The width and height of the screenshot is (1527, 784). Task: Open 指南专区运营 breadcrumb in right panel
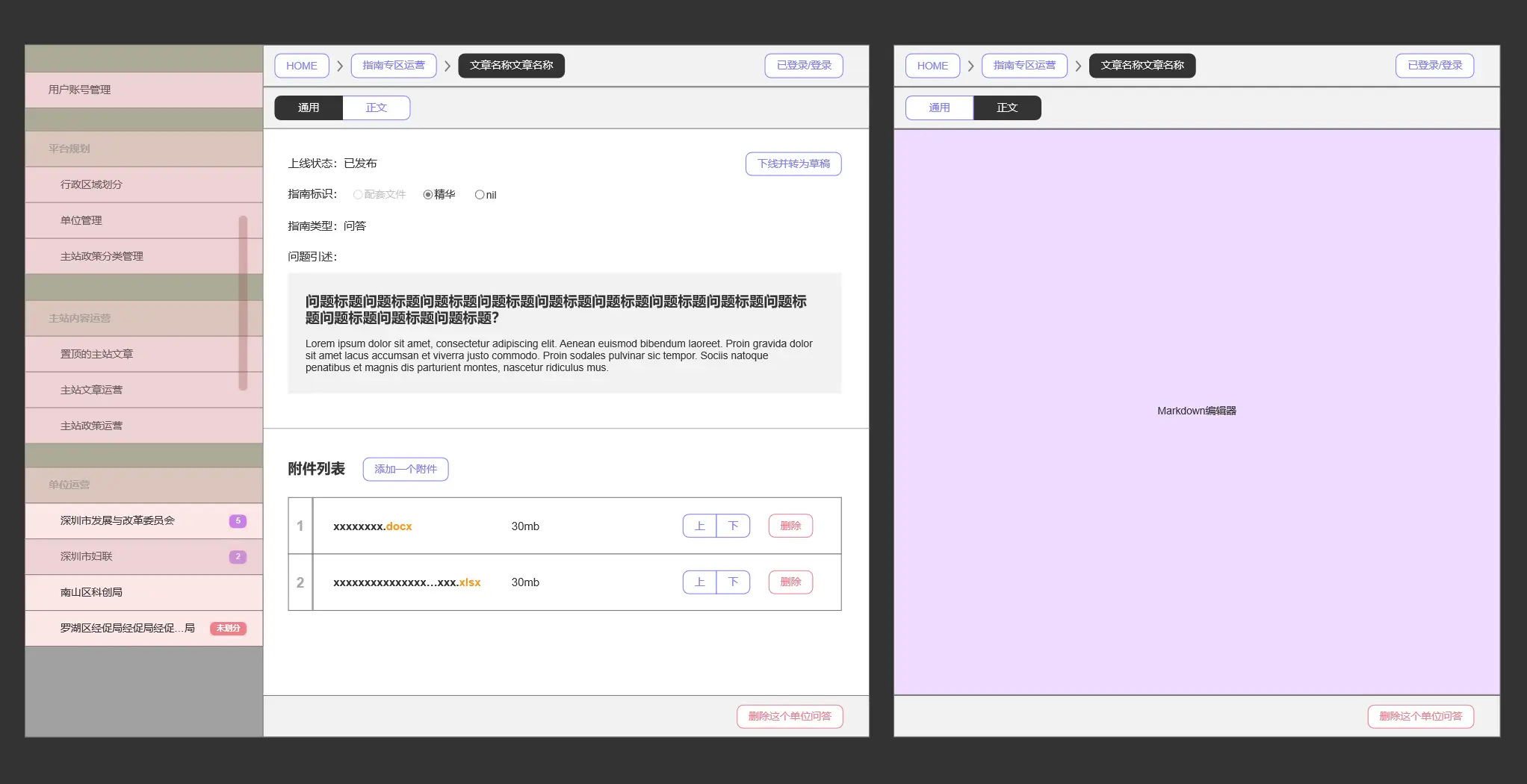coord(1024,66)
